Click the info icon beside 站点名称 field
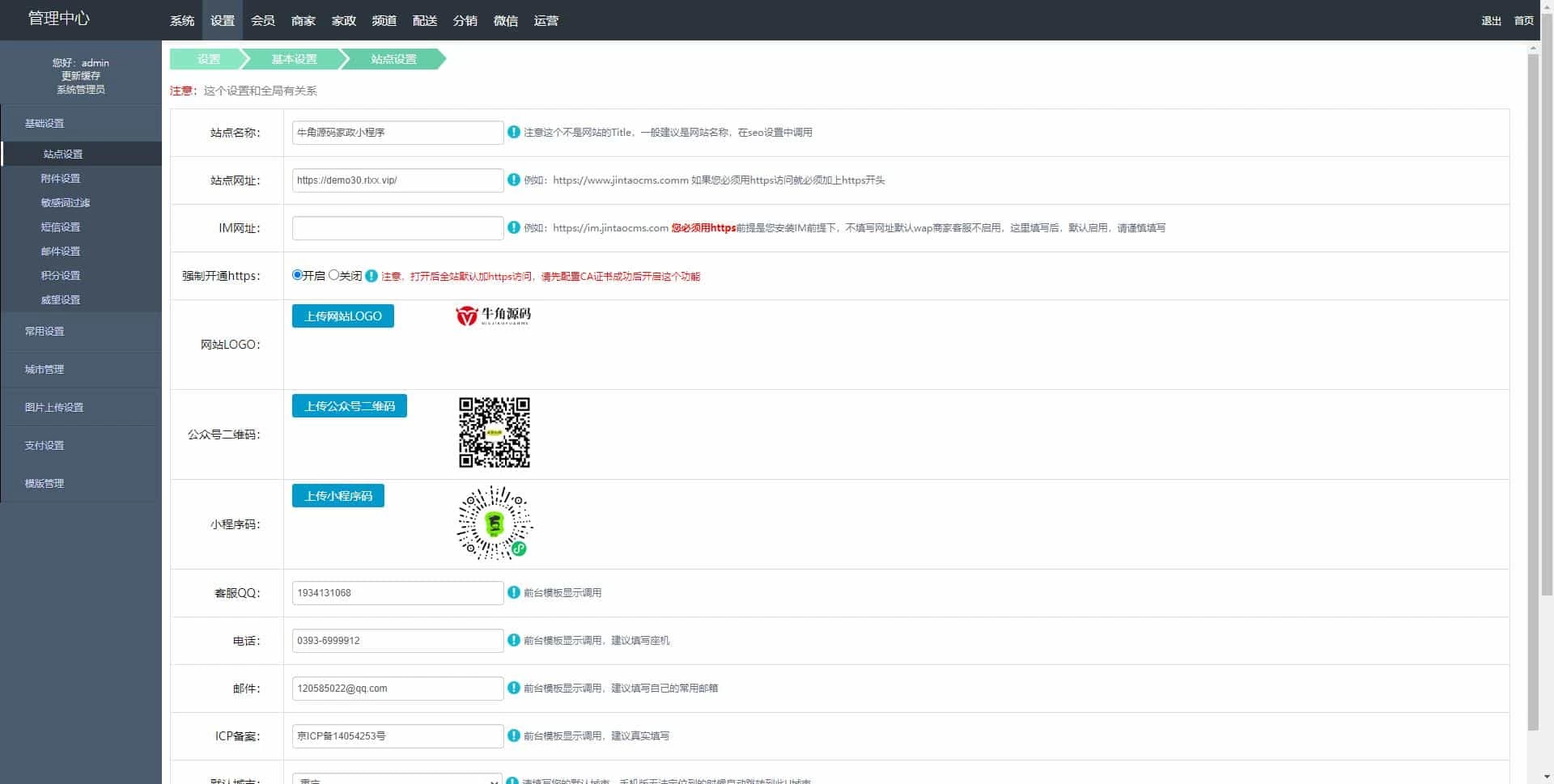This screenshot has width=1554, height=784. click(x=513, y=132)
